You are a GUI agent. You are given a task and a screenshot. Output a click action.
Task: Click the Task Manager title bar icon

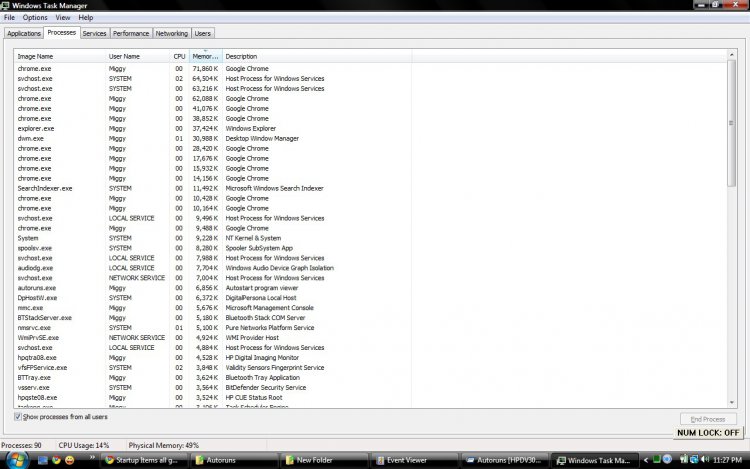pyautogui.click(x=5, y=6)
